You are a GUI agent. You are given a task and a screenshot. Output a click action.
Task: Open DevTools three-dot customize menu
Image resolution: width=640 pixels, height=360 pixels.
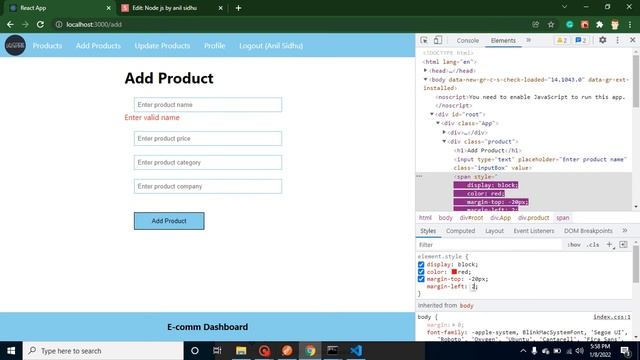(618, 40)
